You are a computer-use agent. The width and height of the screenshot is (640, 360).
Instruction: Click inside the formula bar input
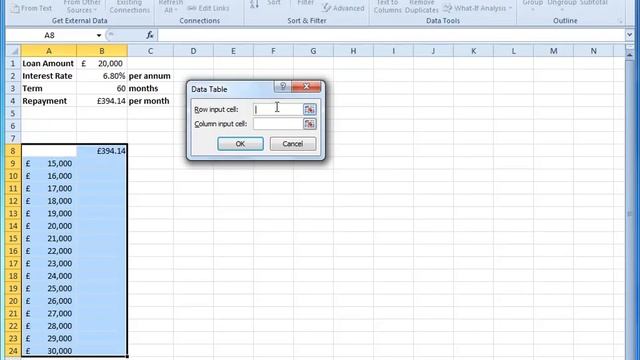pos(391,36)
